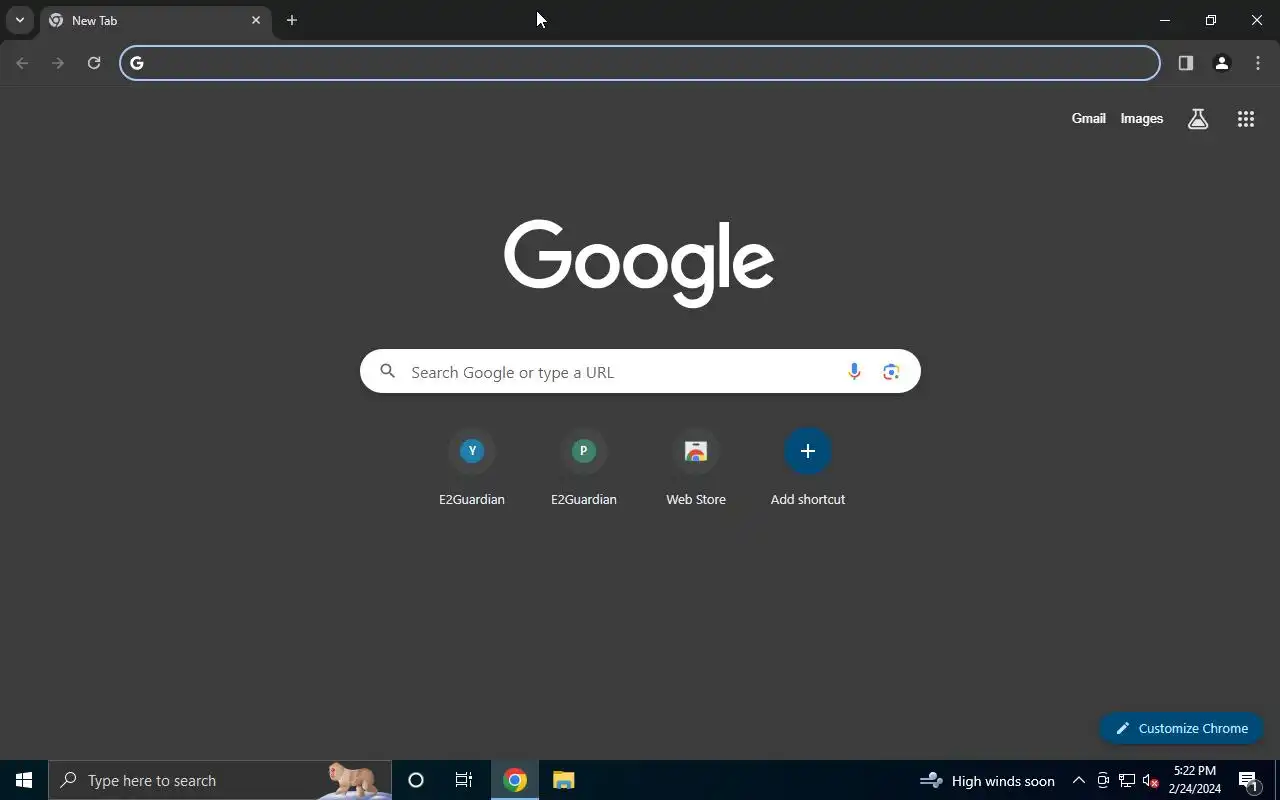This screenshot has height=800, width=1280.
Task: Click the Meet Now camera tray icon
Action: pyautogui.click(x=1103, y=780)
